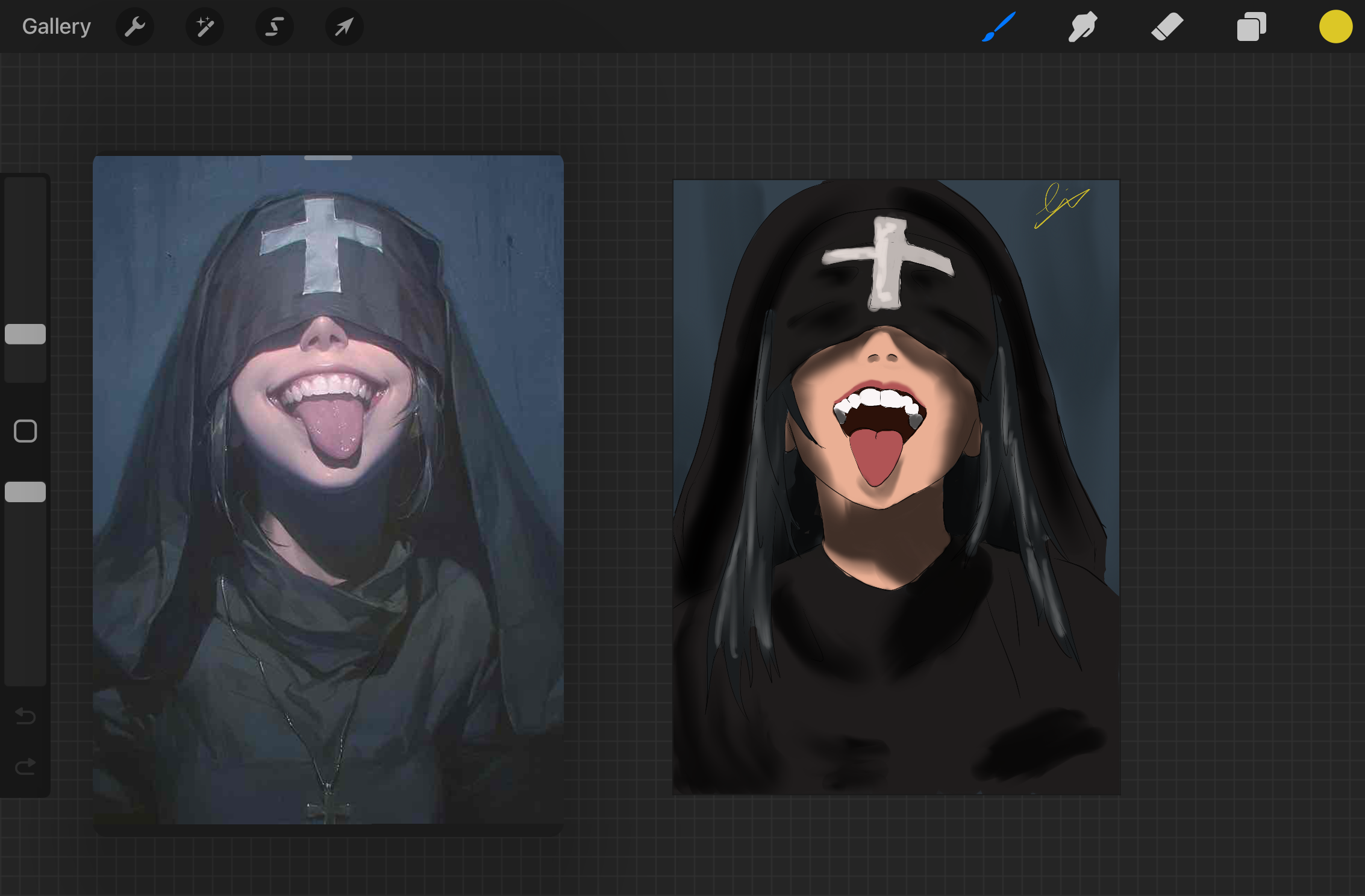Open the Actions wrench menu

tap(135, 26)
